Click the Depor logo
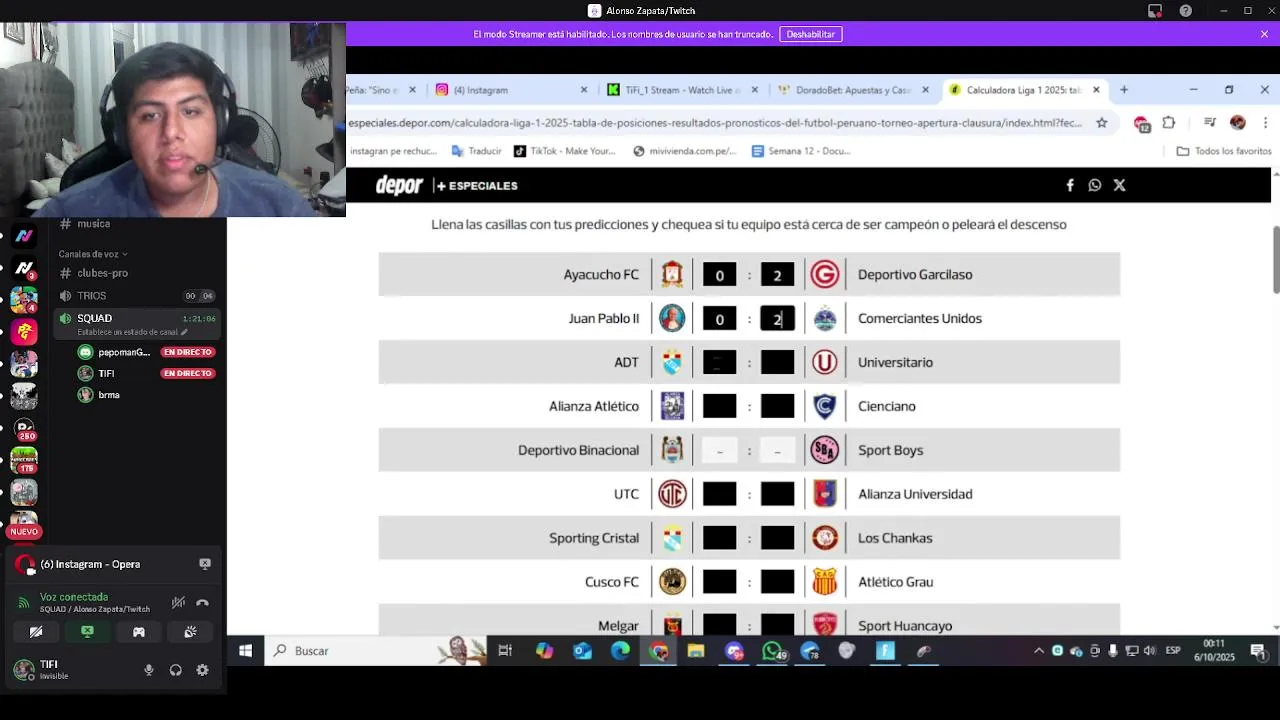The image size is (1280, 720). click(x=399, y=186)
